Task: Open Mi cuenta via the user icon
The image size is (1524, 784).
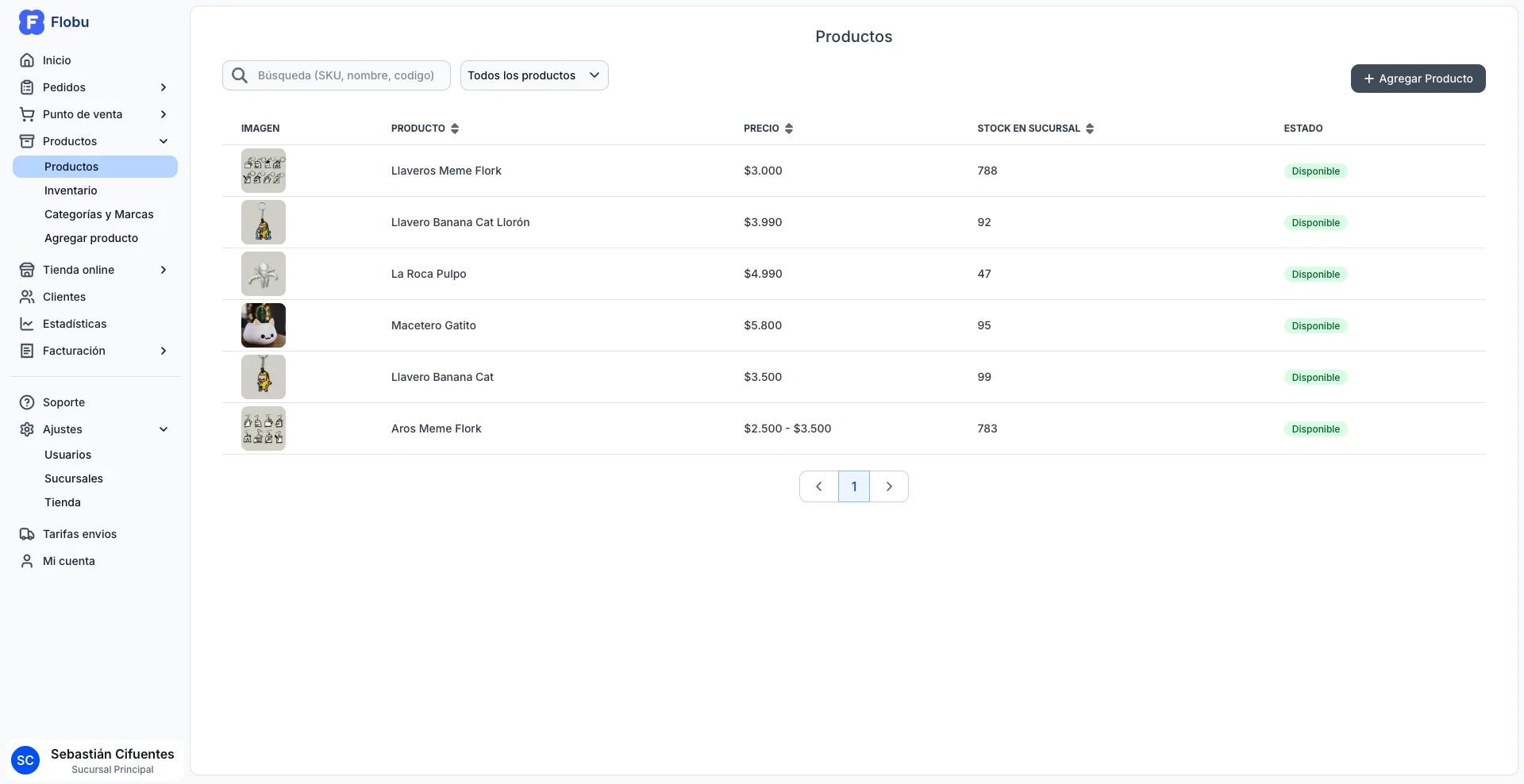Action: tap(27, 561)
